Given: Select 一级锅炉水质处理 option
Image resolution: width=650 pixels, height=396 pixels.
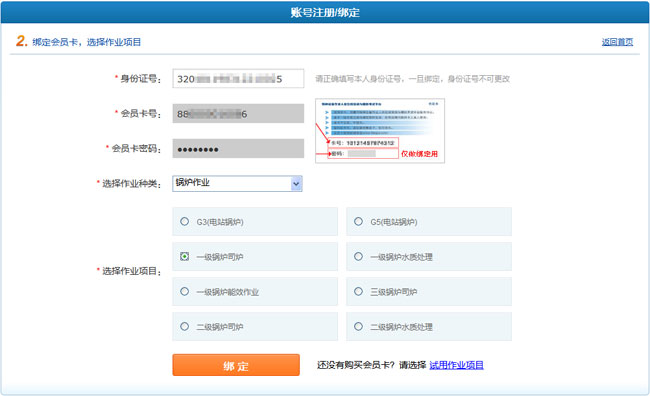Looking at the screenshot, I should click(x=359, y=256).
